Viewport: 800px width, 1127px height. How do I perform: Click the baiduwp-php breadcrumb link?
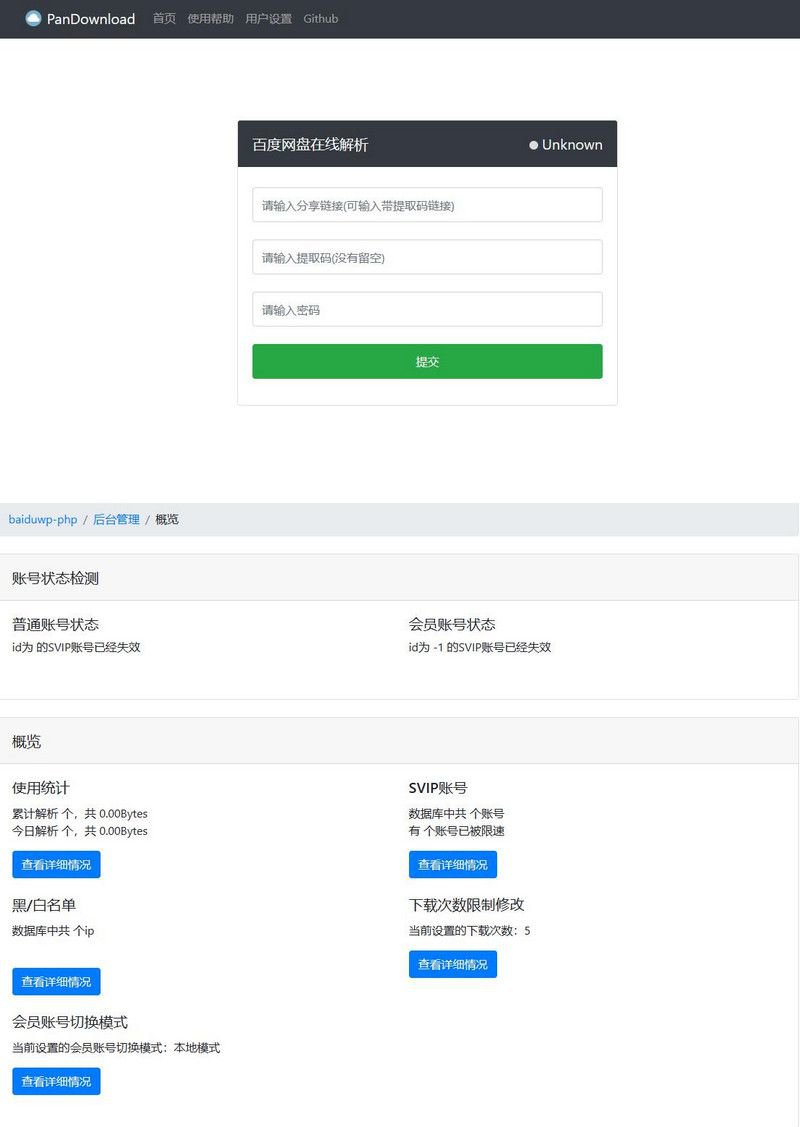tap(43, 519)
